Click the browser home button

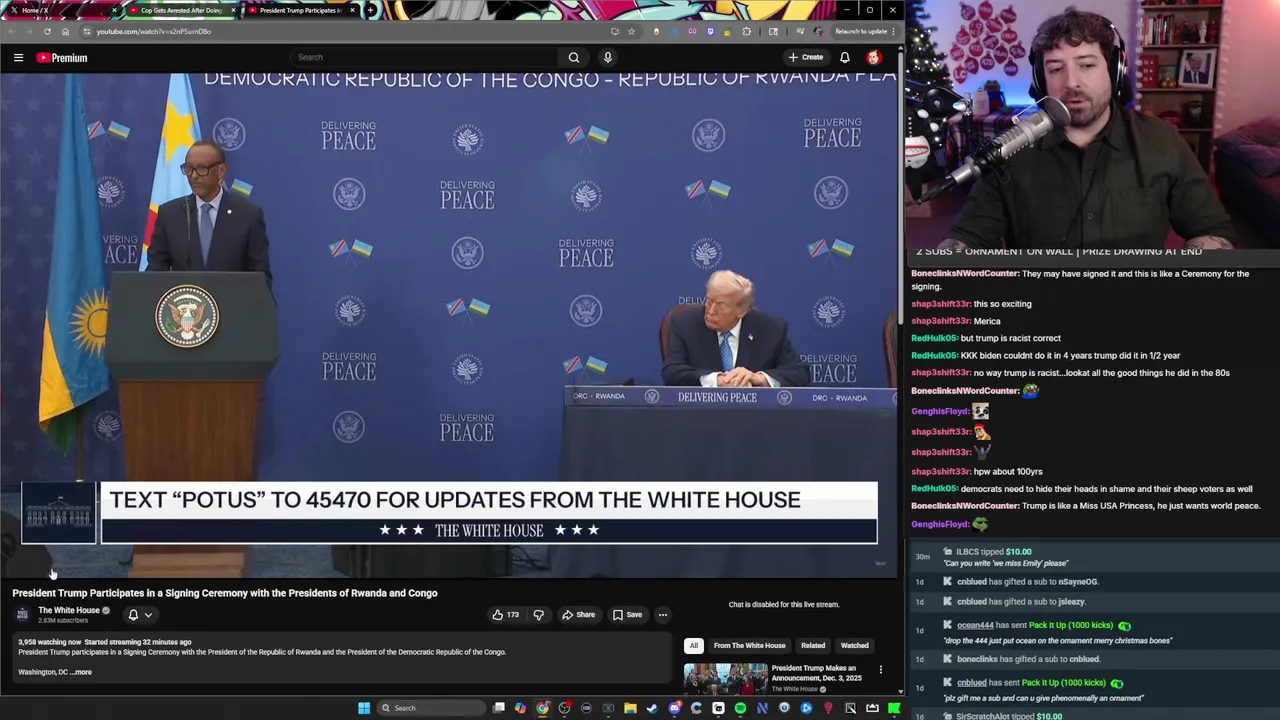[65, 31]
